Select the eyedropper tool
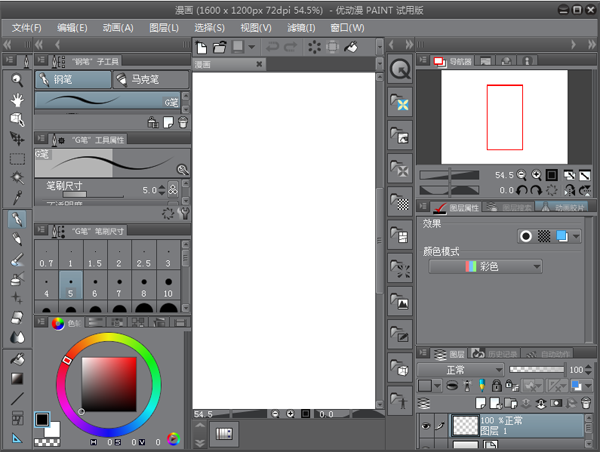This screenshot has width=600, height=452. (17, 198)
